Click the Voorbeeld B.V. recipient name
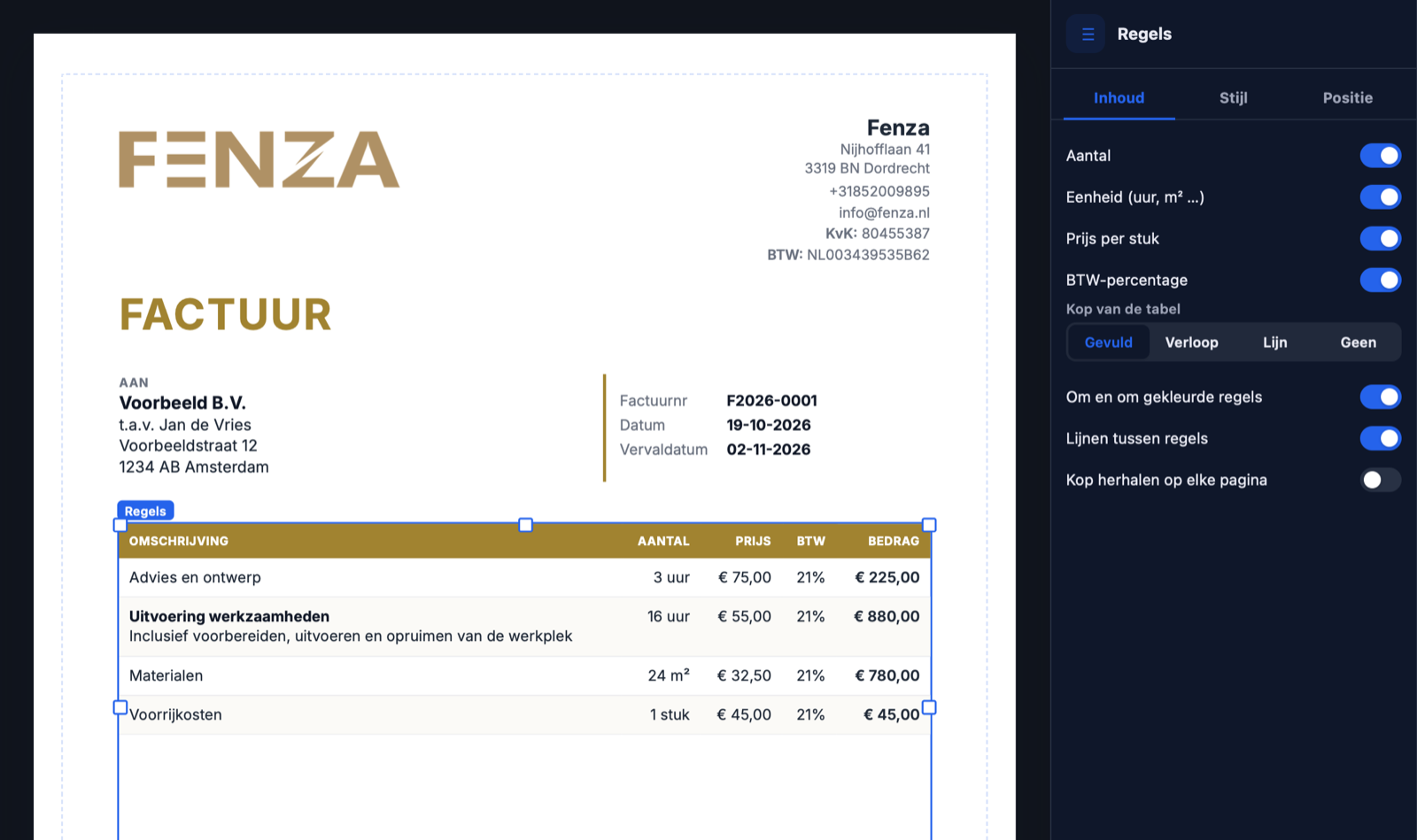Image resolution: width=1417 pixels, height=840 pixels. (x=182, y=403)
